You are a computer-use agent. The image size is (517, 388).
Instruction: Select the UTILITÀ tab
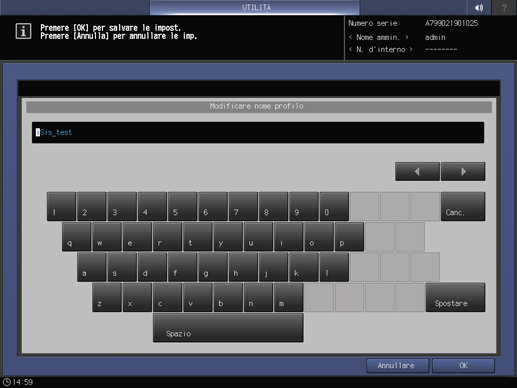point(255,7)
